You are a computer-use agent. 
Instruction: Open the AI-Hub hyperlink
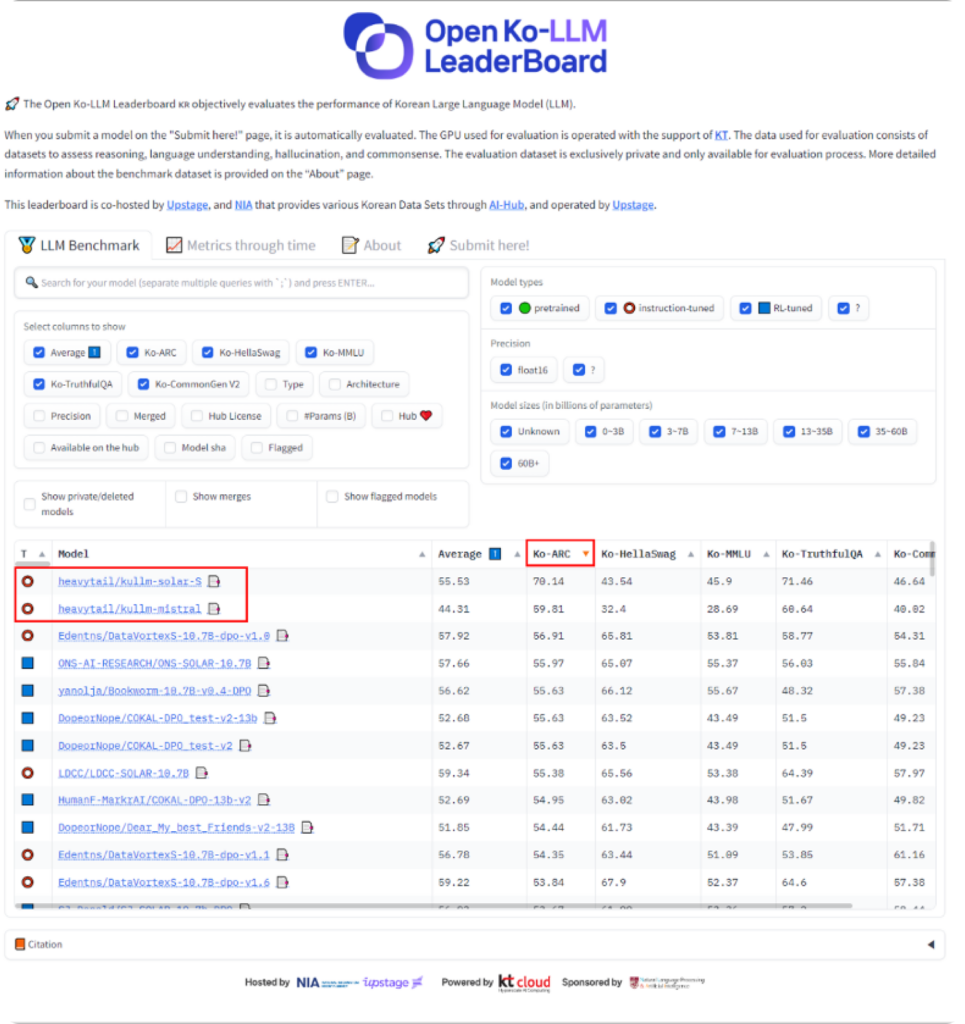506,205
